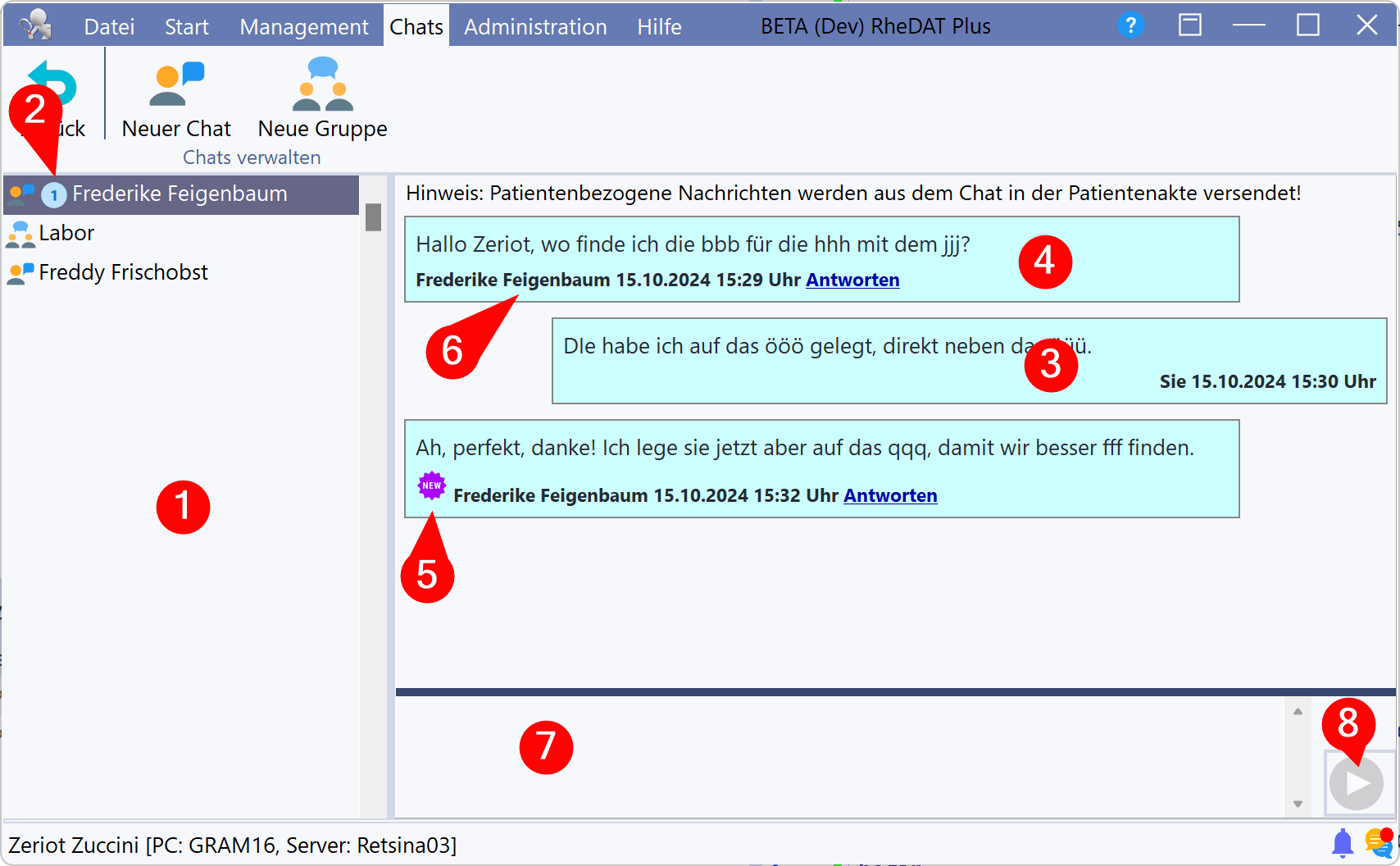
Task: Open the Administration tab
Action: 535,27
